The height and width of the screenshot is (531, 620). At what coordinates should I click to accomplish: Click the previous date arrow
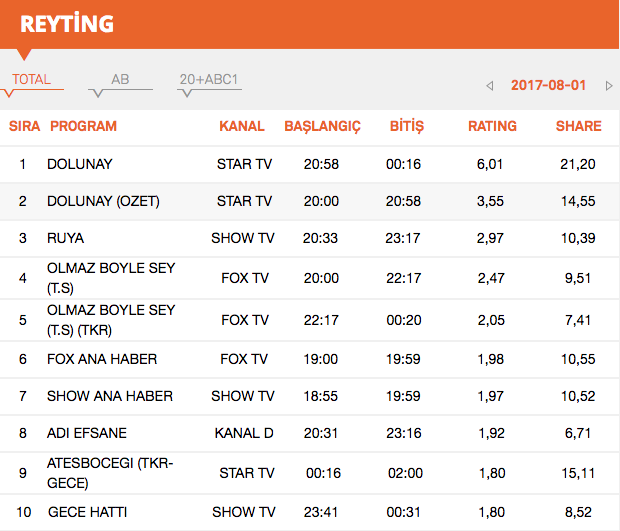pos(489,86)
